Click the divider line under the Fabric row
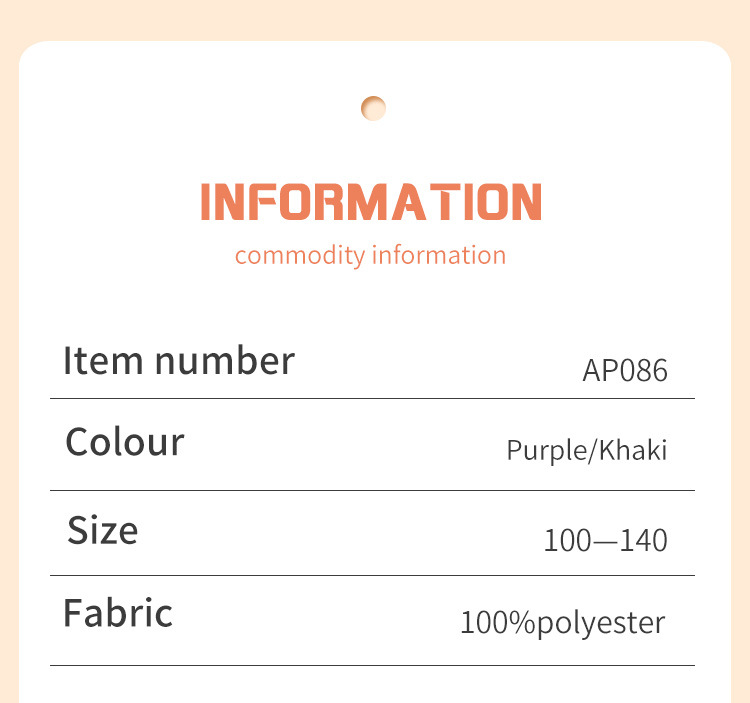Screen dimensions: 750x703 pos(372,665)
